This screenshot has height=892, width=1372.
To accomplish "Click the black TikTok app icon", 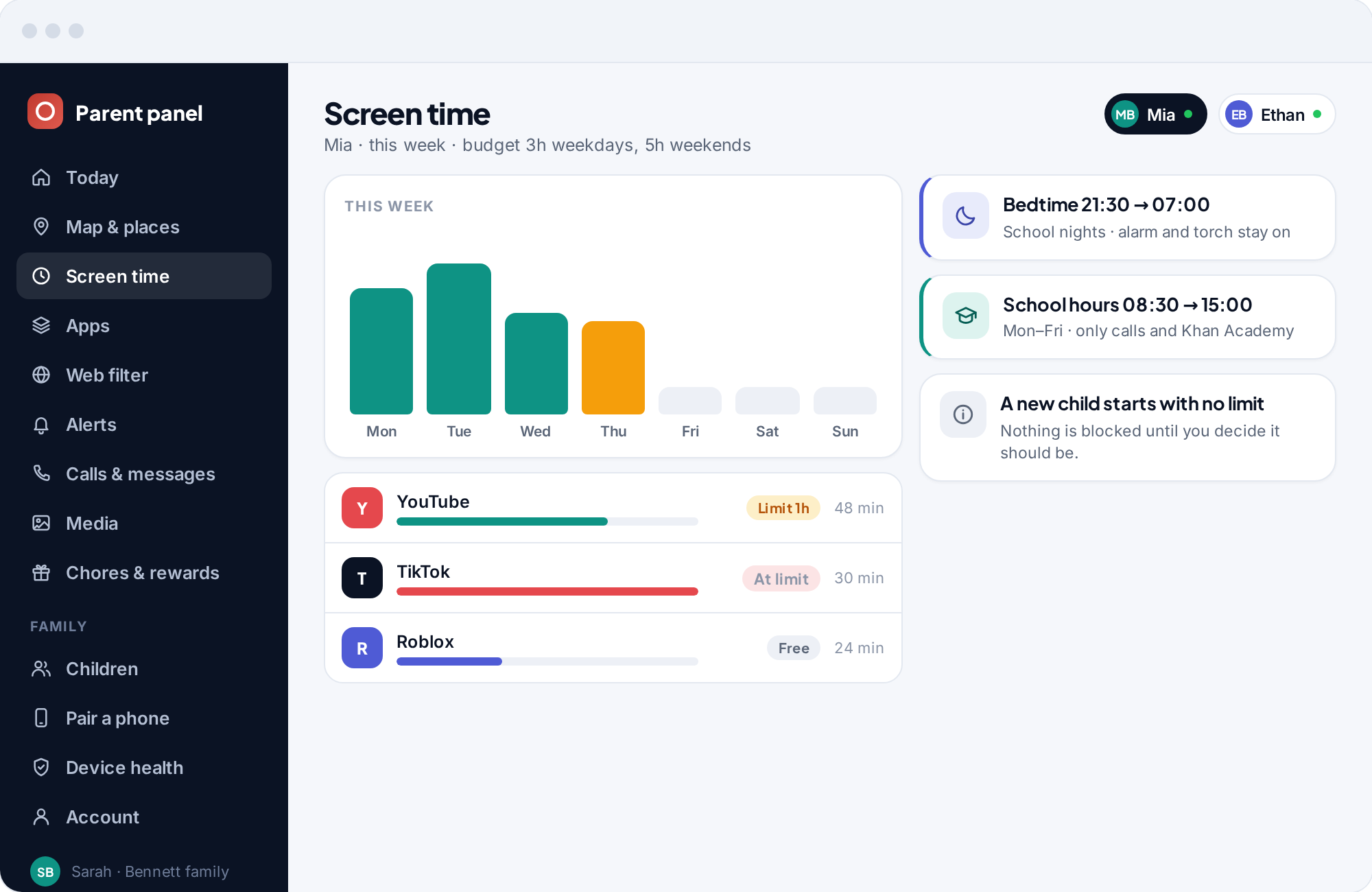I will coord(362,578).
